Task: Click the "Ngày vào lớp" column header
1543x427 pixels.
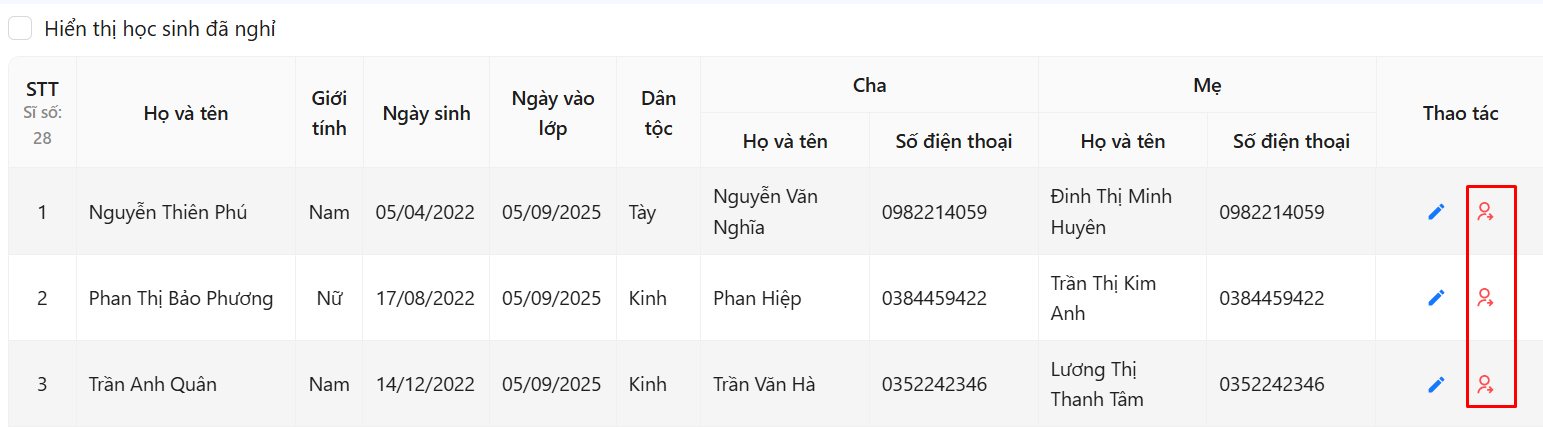Action: (553, 113)
